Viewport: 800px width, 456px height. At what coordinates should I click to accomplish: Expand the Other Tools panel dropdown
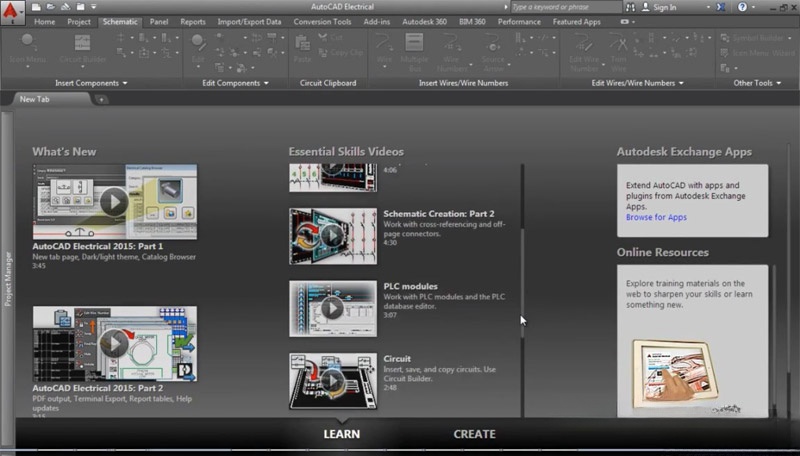[779, 83]
